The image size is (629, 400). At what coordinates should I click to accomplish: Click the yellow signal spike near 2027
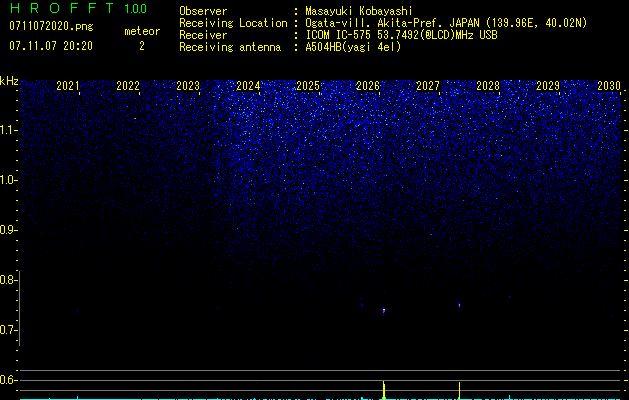coord(459,390)
